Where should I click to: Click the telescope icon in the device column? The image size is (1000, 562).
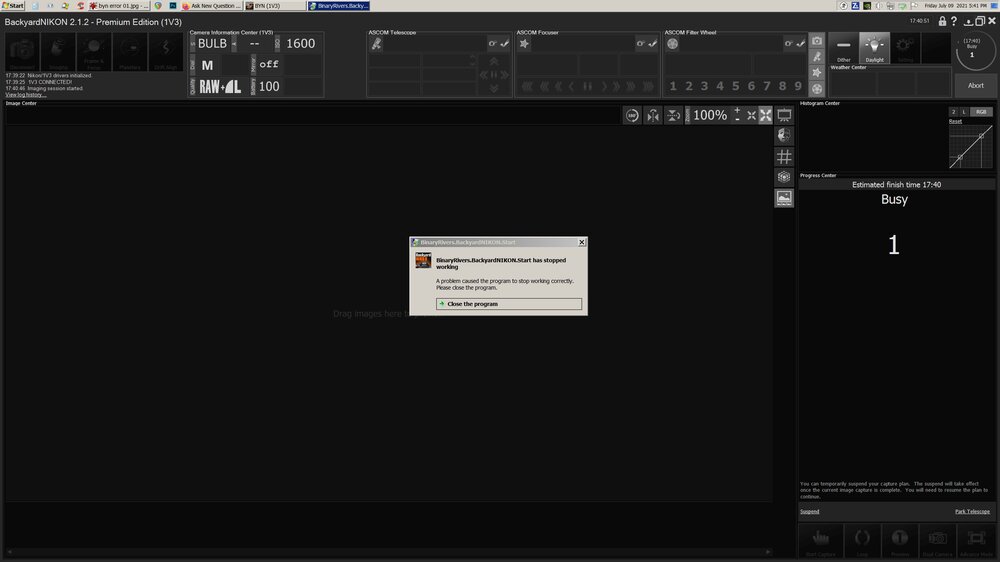pos(817,57)
